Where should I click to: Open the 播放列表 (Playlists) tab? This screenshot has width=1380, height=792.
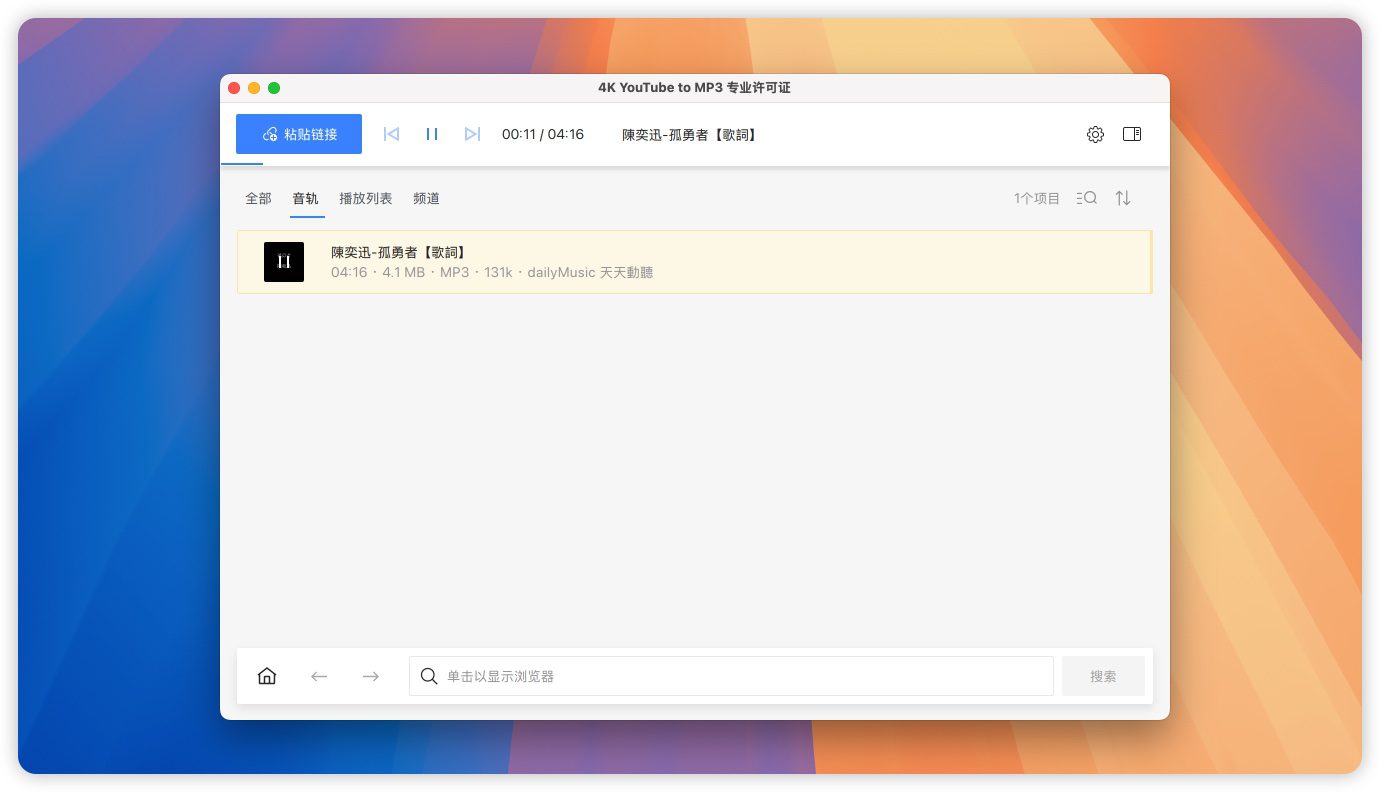[x=365, y=198]
